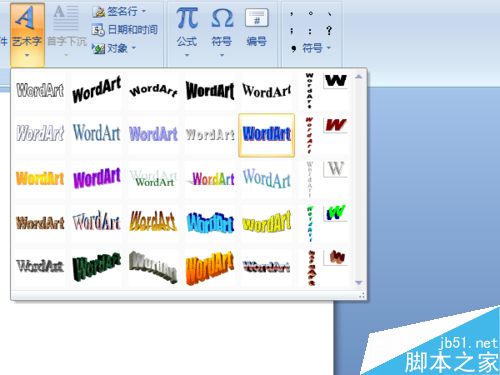The height and width of the screenshot is (375, 500).
Task: Choose the orange 3D perspective WordArt style
Action: point(210,267)
